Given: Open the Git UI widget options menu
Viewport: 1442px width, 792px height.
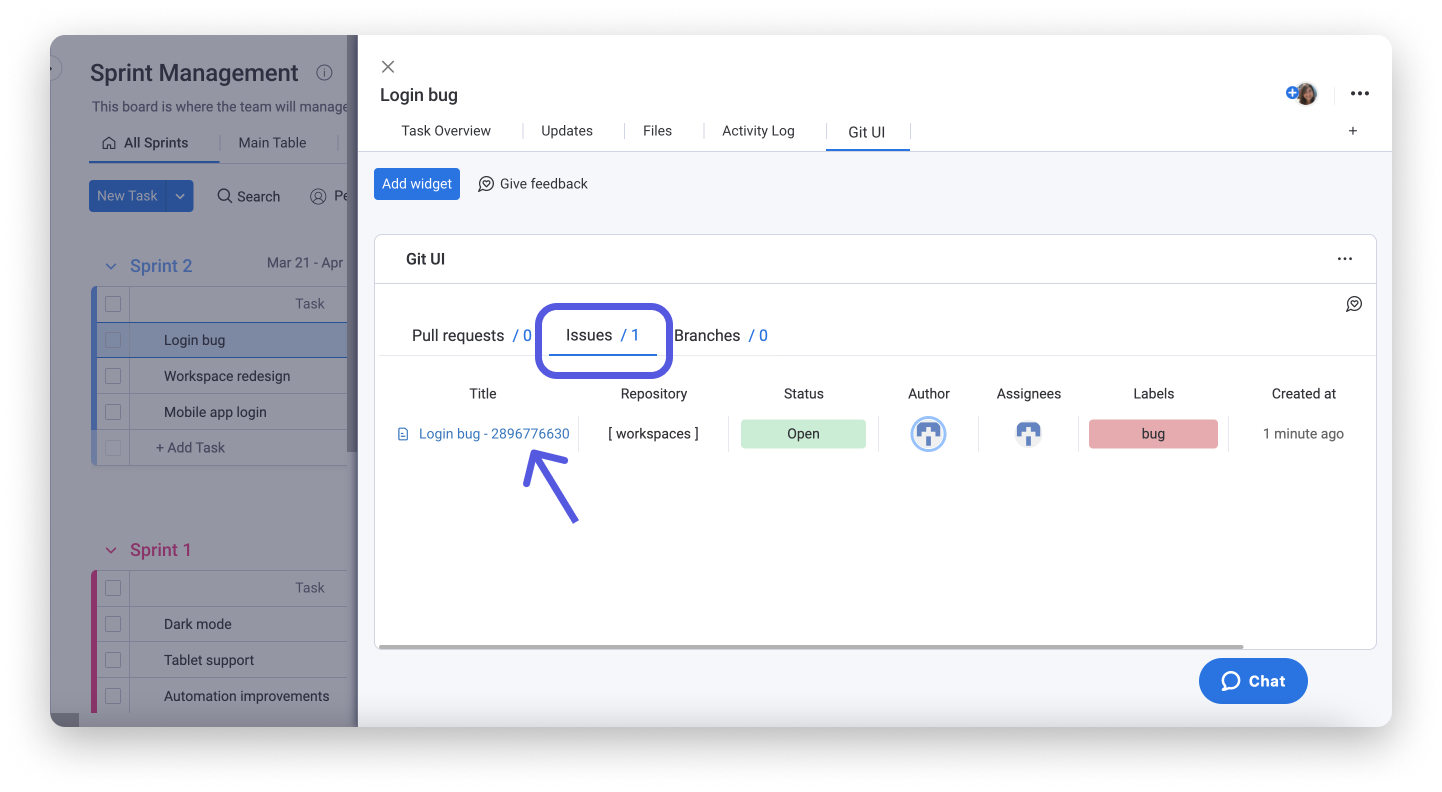Looking at the screenshot, I should coord(1345,258).
